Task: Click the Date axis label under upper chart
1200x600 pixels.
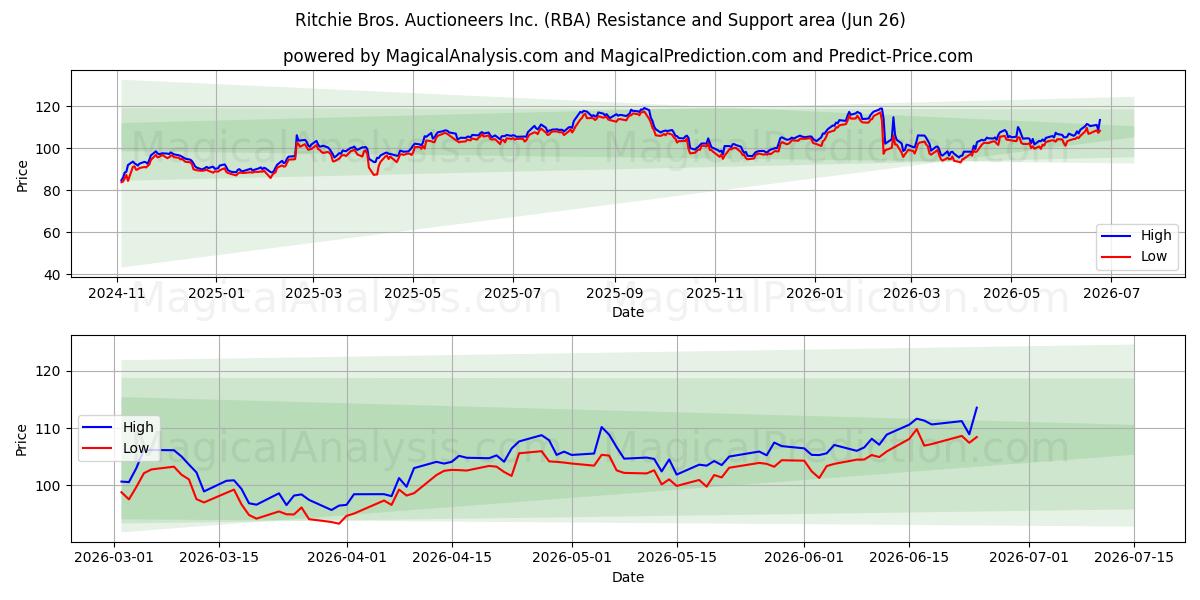Action: pyautogui.click(x=628, y=312)
